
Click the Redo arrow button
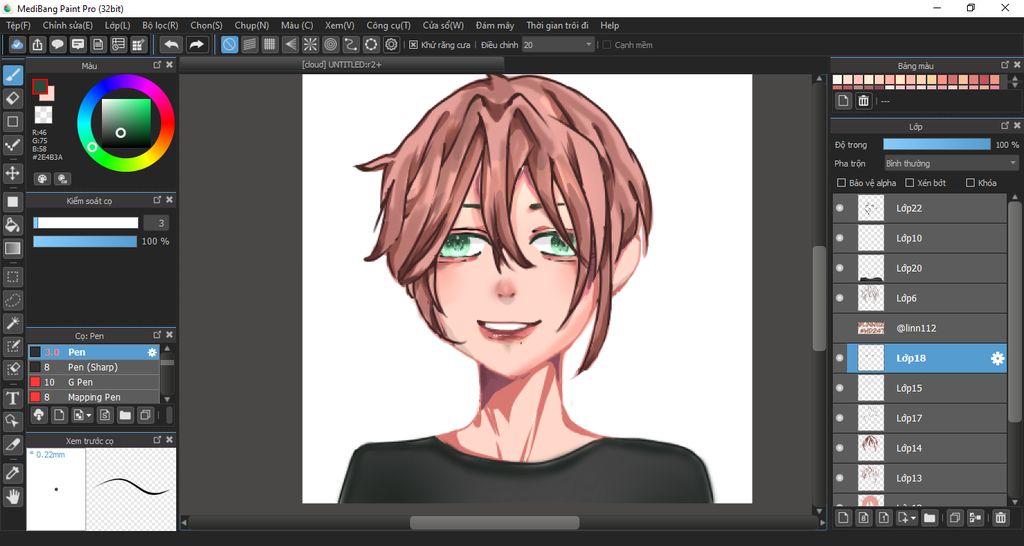click(x=196, y=44)
